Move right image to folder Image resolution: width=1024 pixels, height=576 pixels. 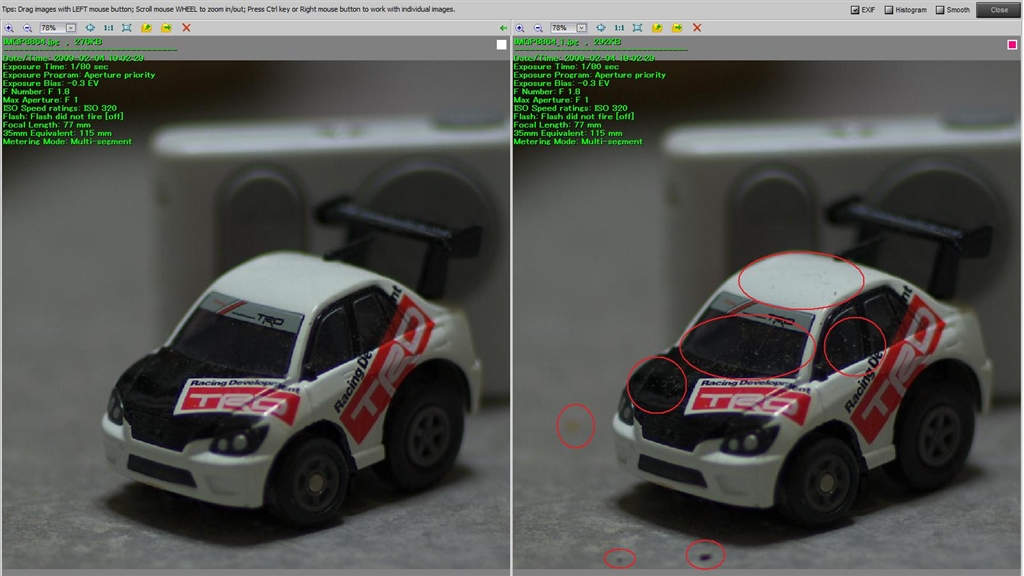677,28
